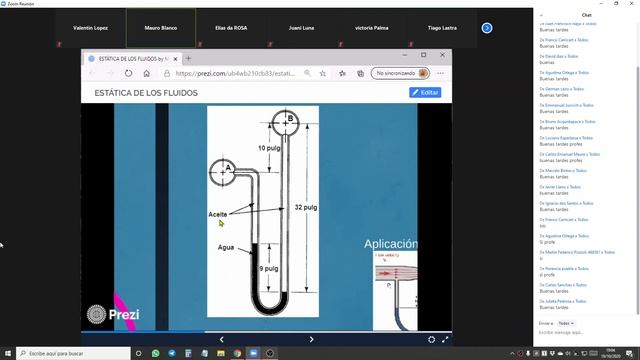Reload the Prezi page
The width and height of the screenshot is (640, 360).
[129, 73]
